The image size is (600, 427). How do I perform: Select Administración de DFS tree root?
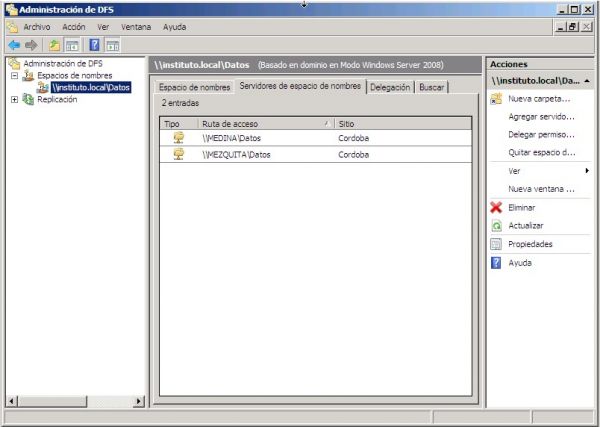[x=63, y=64]
